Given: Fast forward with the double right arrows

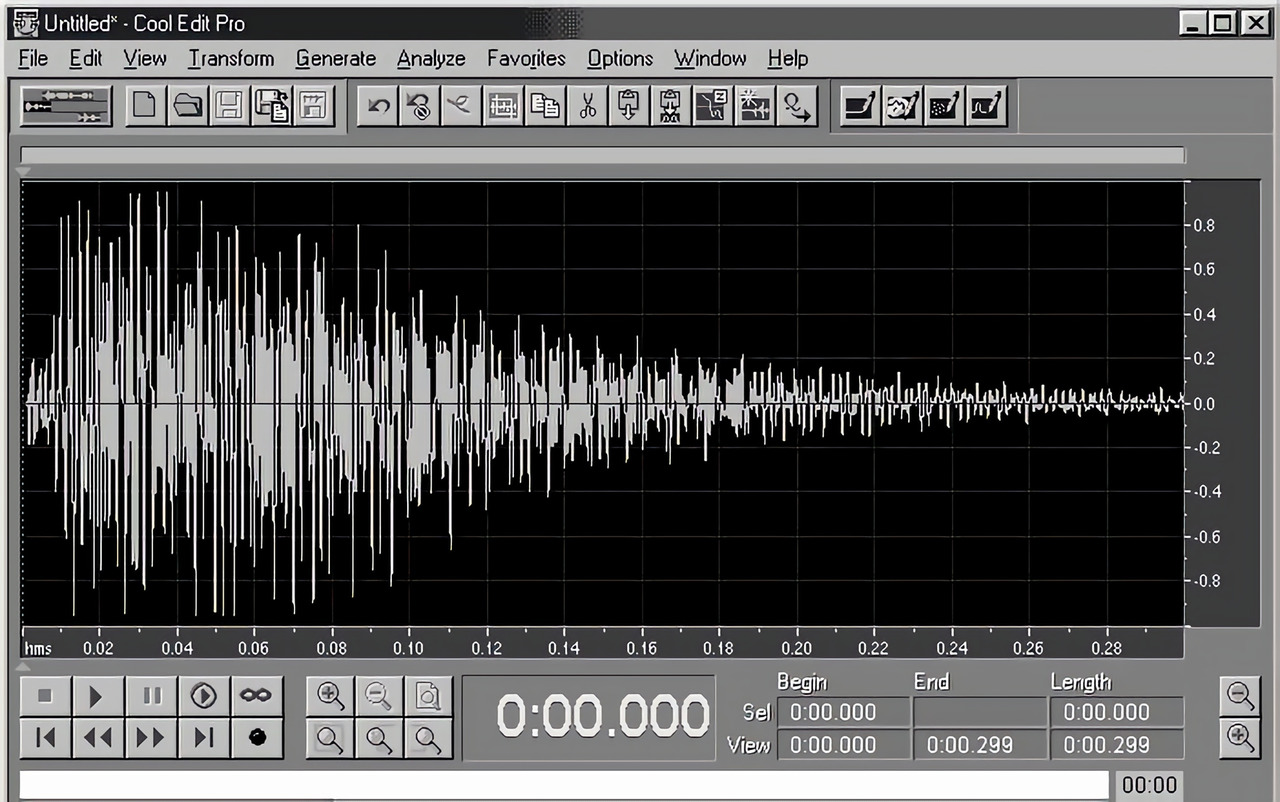Looking at the screenshot, I should [x=151, y=739].
